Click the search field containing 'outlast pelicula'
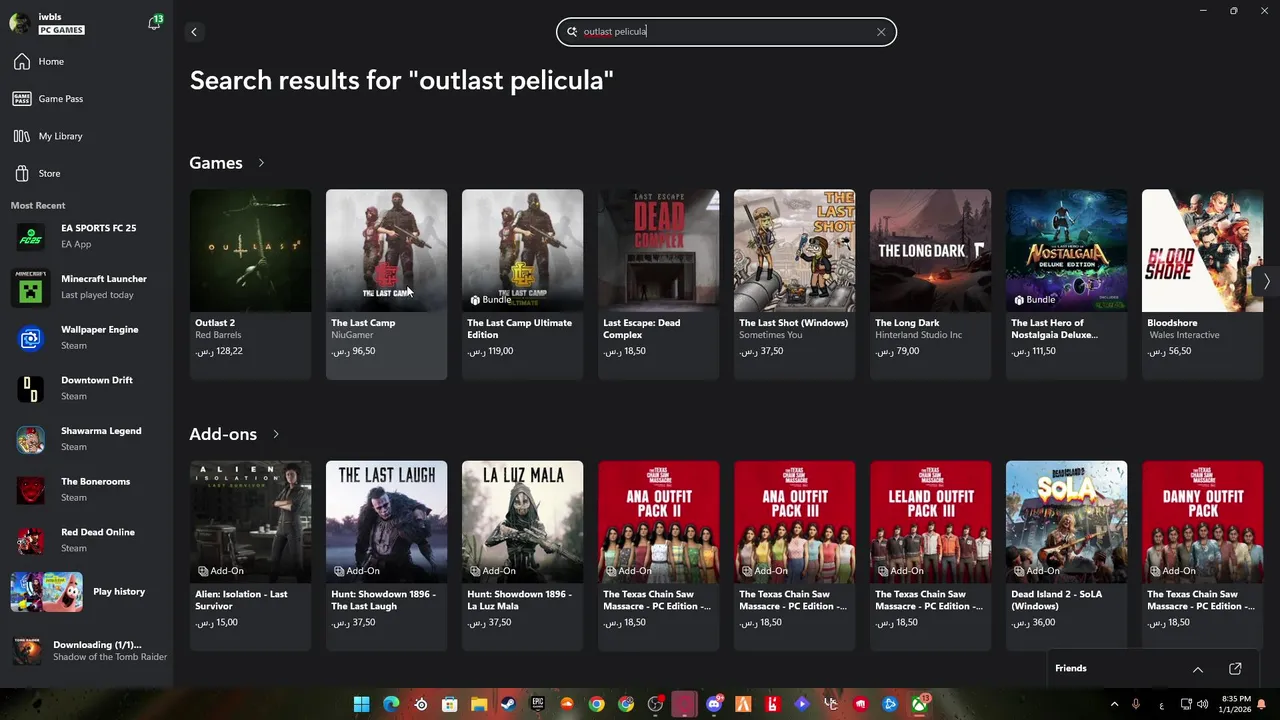Viewport: 1280px width, 720px height. [726, 32]
